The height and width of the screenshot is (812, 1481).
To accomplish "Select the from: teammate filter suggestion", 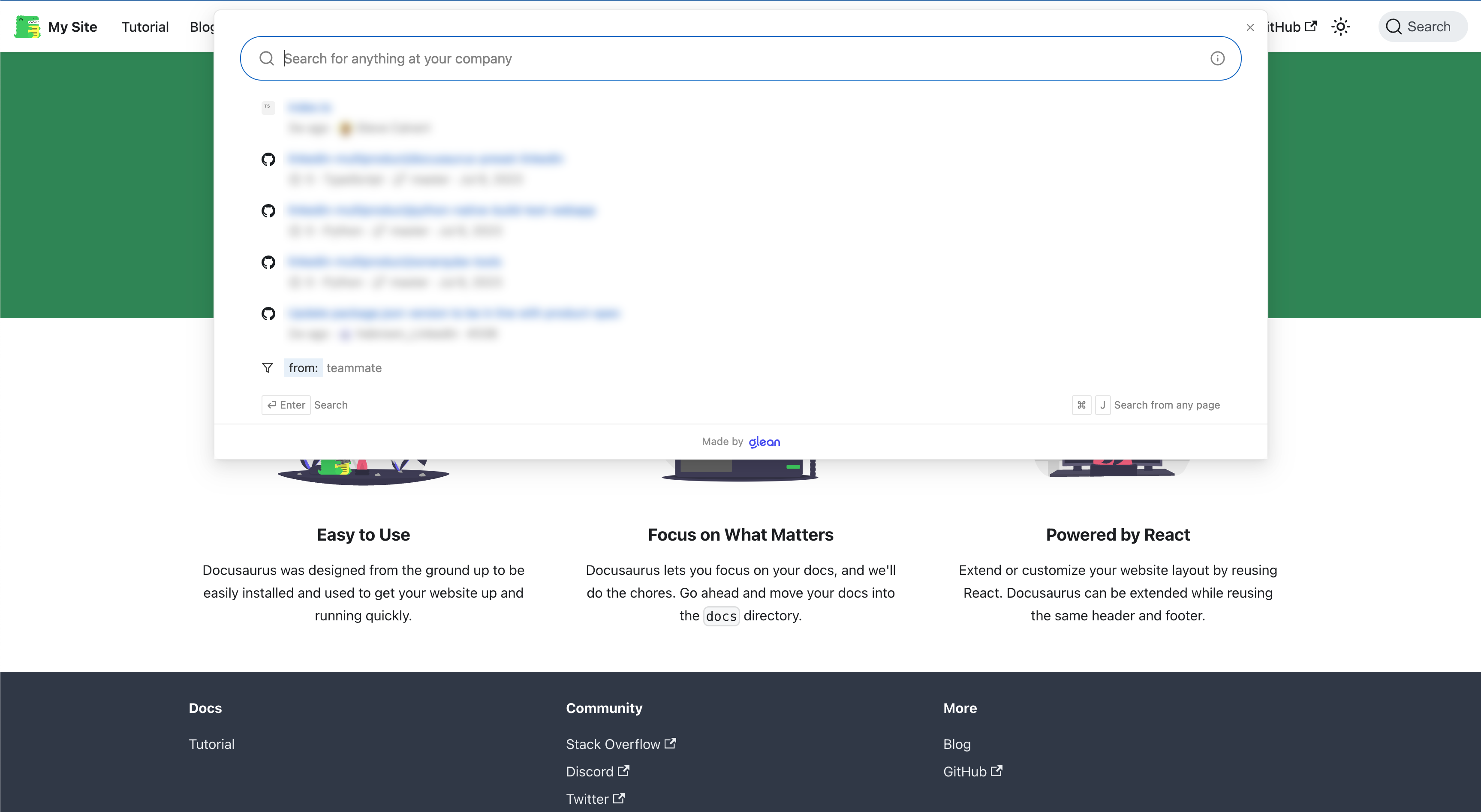I will click(x=334, y=368).
